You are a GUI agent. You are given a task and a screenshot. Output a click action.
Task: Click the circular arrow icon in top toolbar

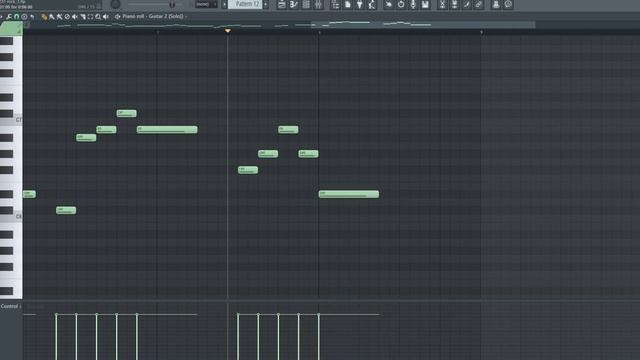tap(401, 4)
